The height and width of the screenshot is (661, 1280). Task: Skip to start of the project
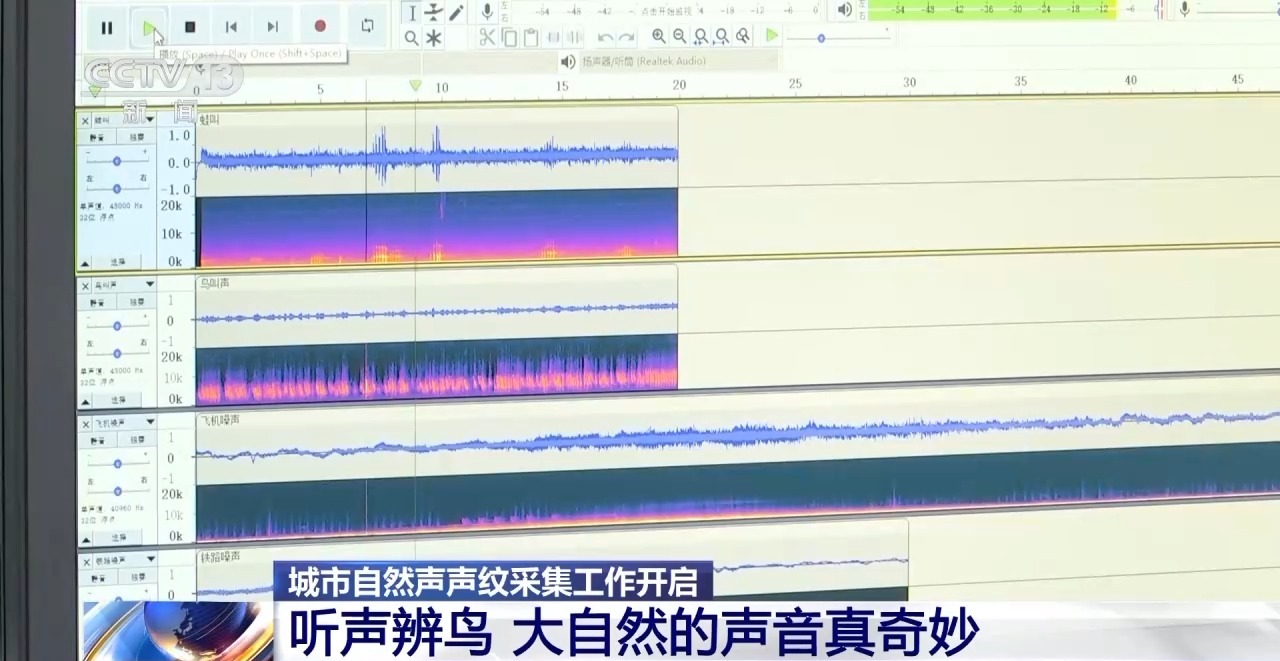231,27
